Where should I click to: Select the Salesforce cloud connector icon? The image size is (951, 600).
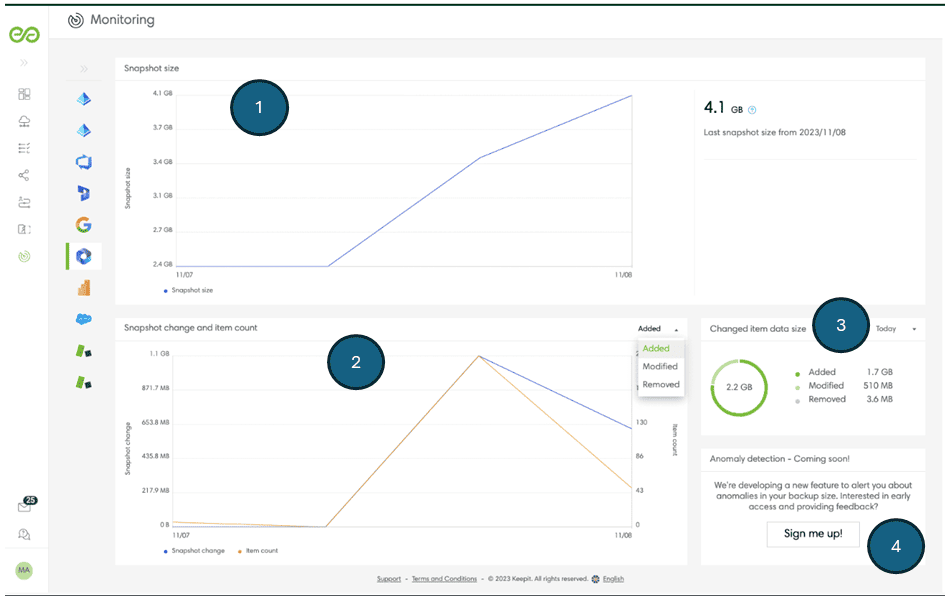pyautogui.click(x=84, y=319)
